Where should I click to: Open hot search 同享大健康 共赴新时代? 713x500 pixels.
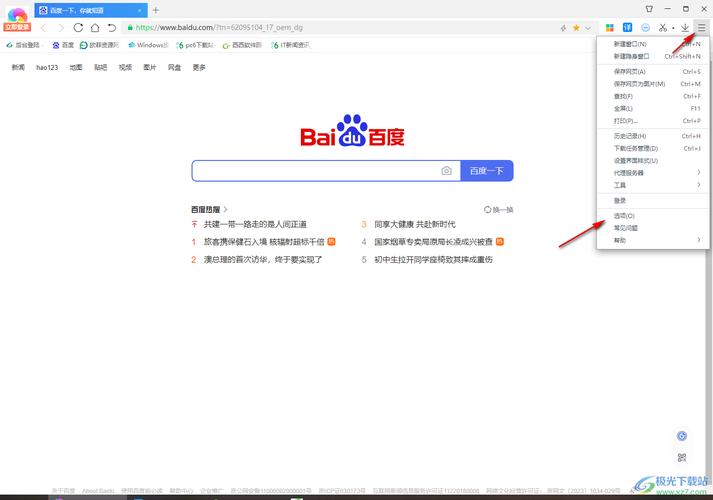point(415,224)
